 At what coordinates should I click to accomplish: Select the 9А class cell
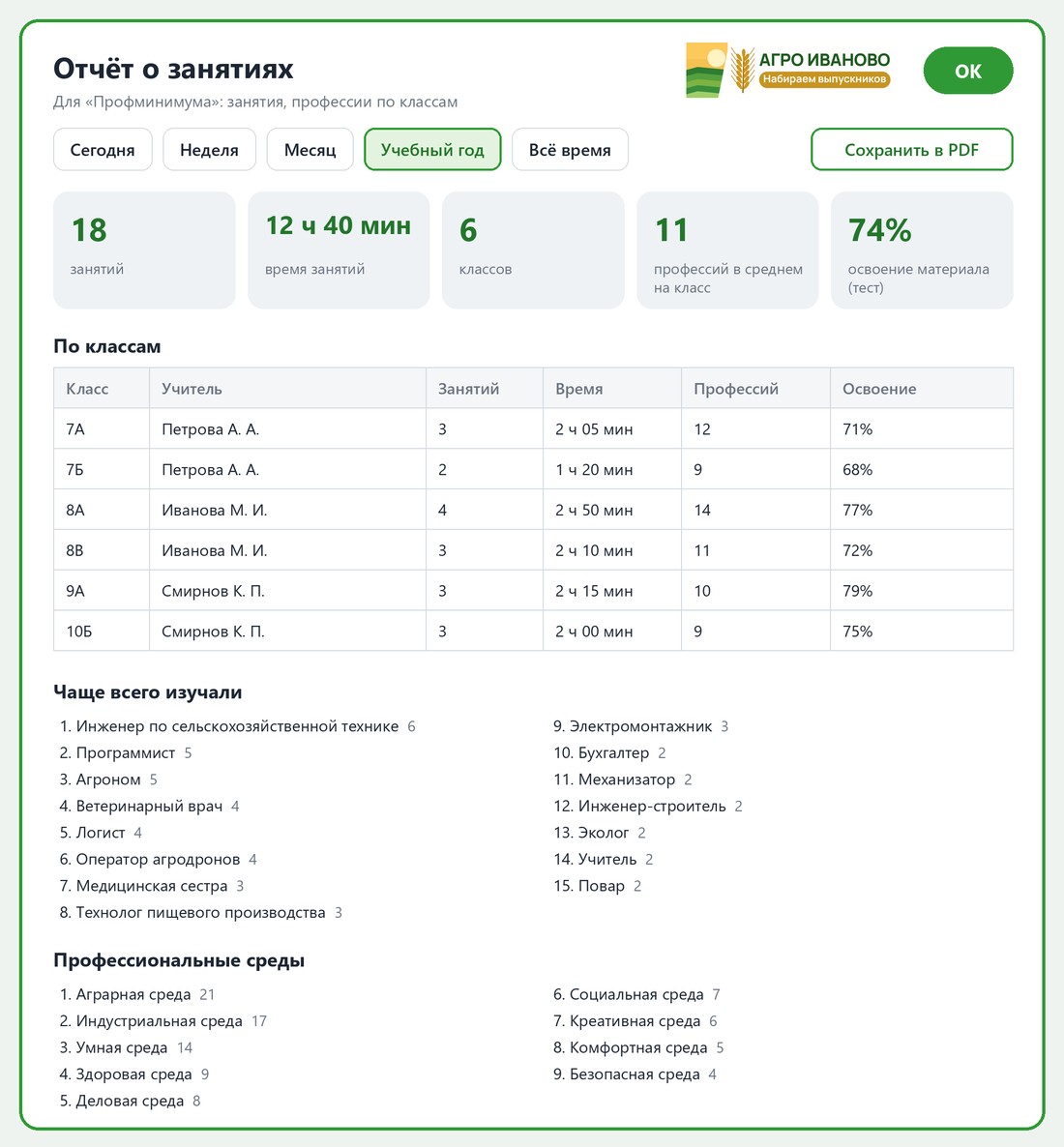102,591
